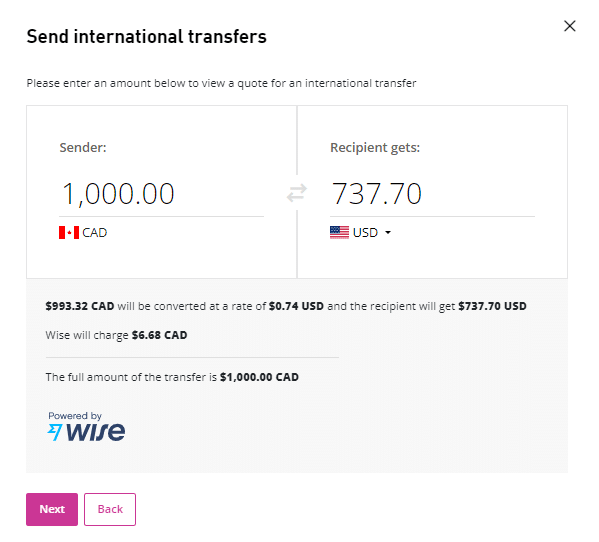The height and width of the screenshot is (542, 599).
Task: Expand the USD currency dropdown arrow
Action: (388, 232)
